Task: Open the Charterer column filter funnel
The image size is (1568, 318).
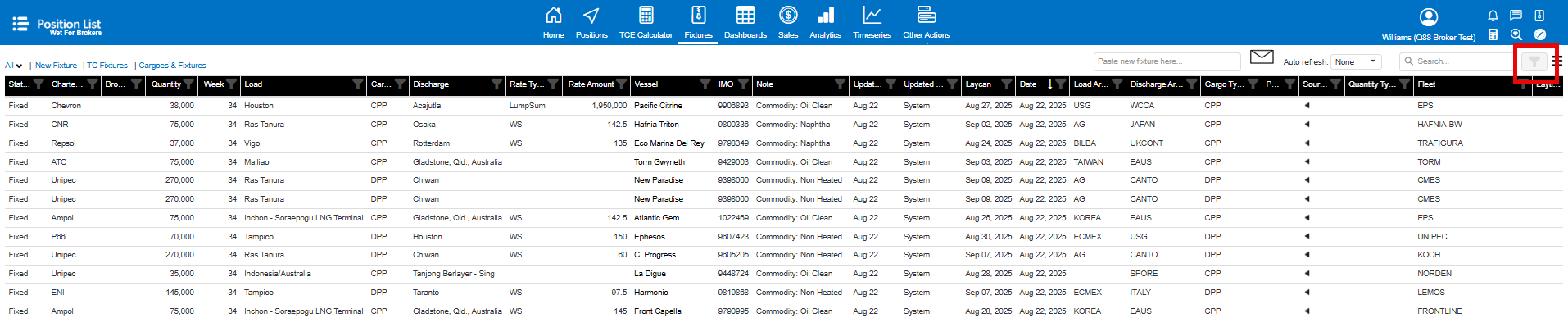Action: click(93, 84)
